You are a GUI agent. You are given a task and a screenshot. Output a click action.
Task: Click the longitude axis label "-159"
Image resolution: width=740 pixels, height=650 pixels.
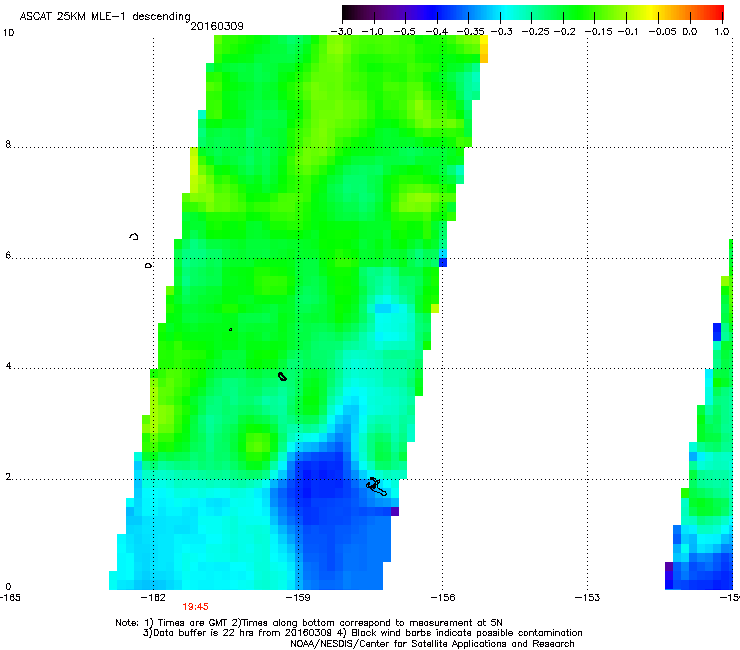298,598
